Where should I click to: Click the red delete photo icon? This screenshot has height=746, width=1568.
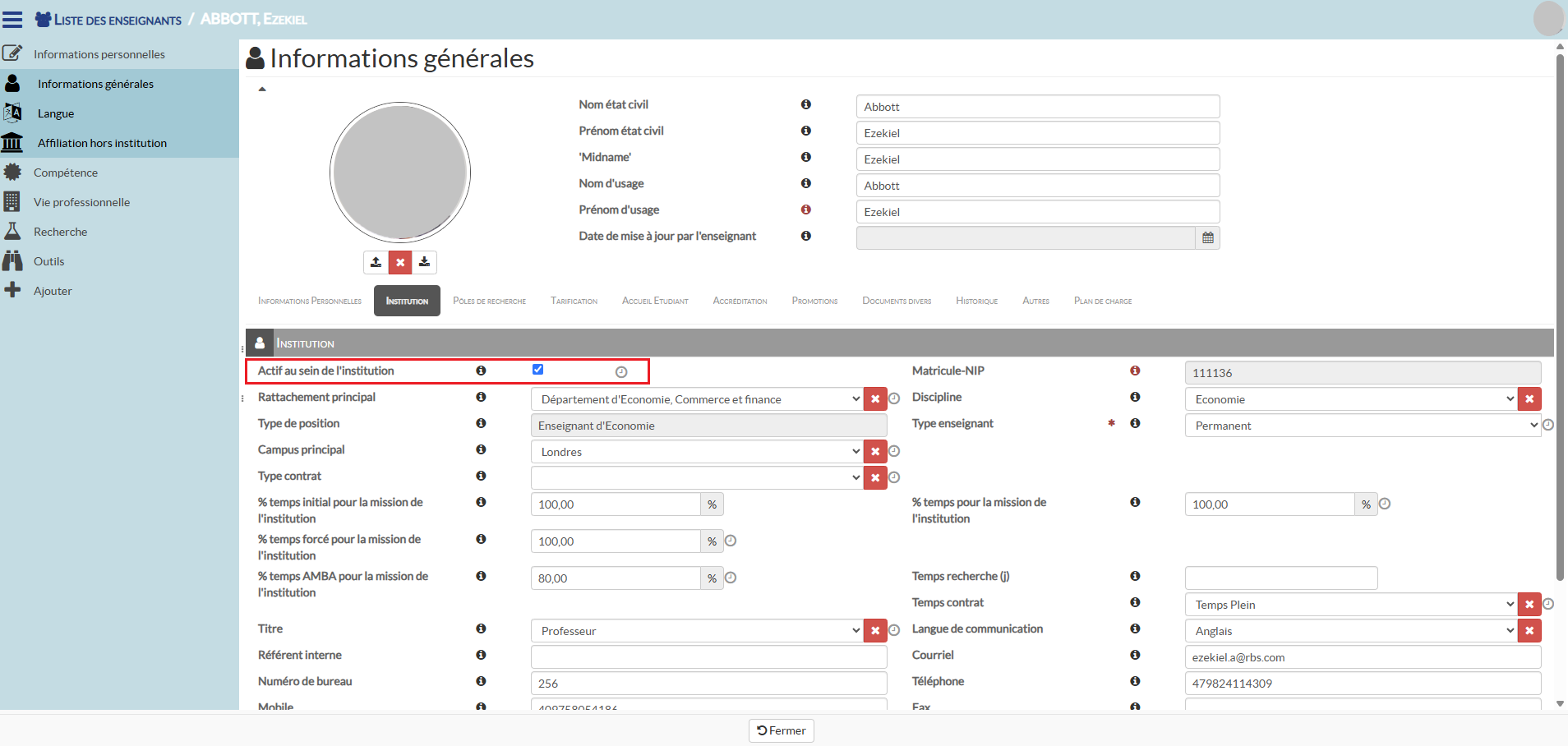point(400,262)
